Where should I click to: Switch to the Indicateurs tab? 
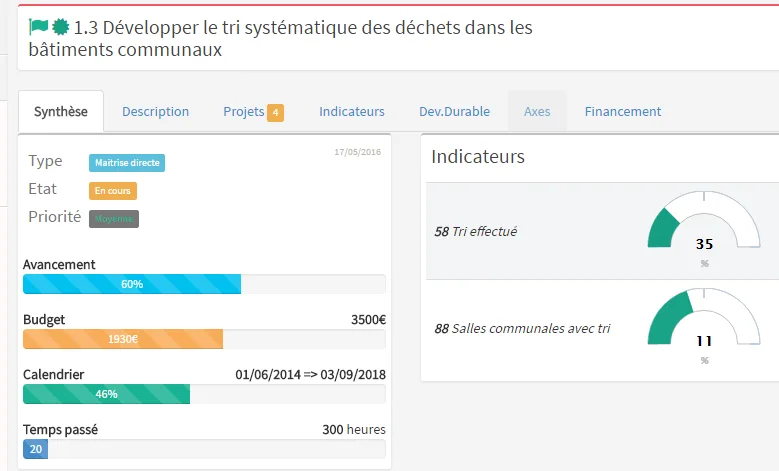click(352, 111)
